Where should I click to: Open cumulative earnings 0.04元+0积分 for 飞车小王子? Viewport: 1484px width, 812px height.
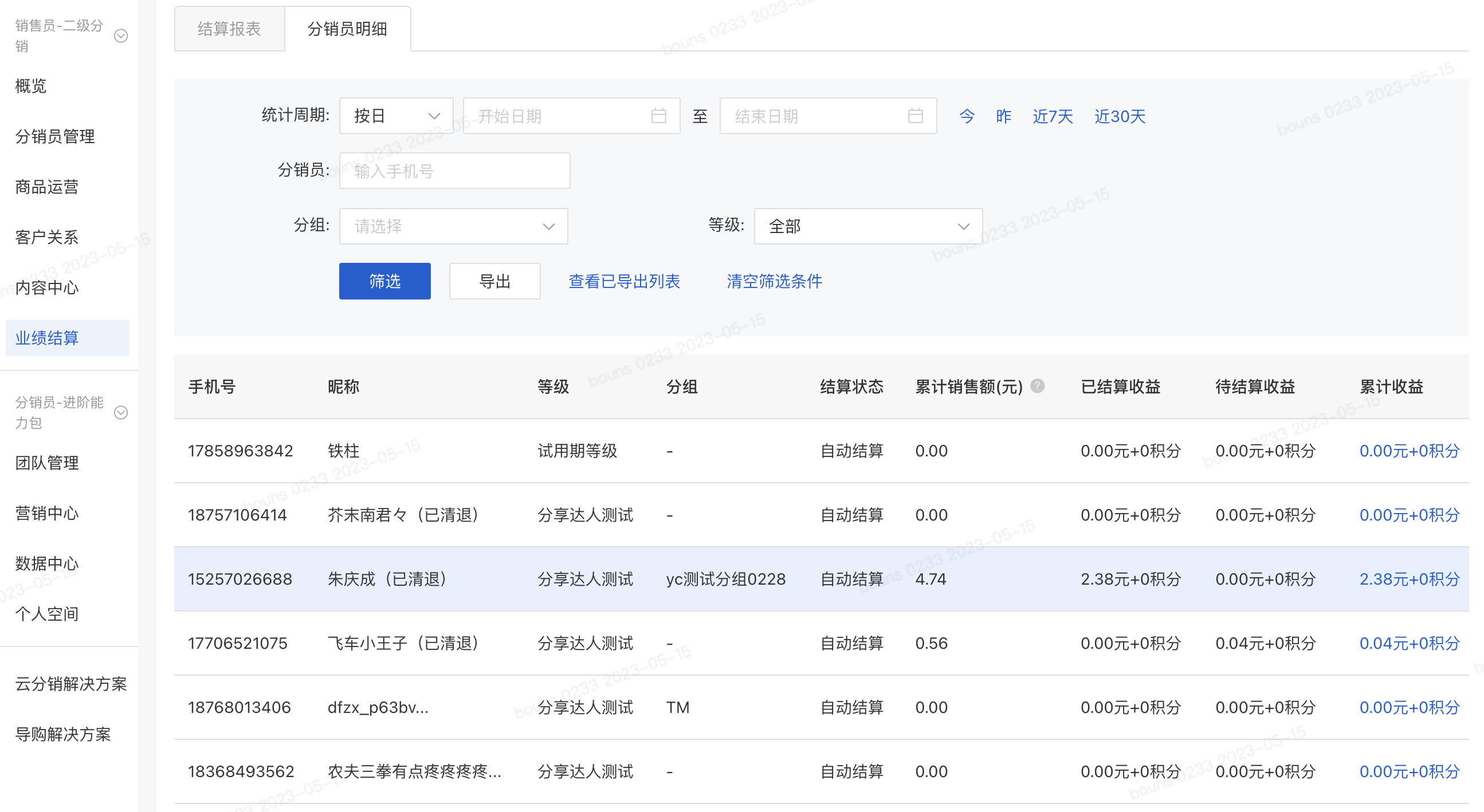tap(1409, 642)
